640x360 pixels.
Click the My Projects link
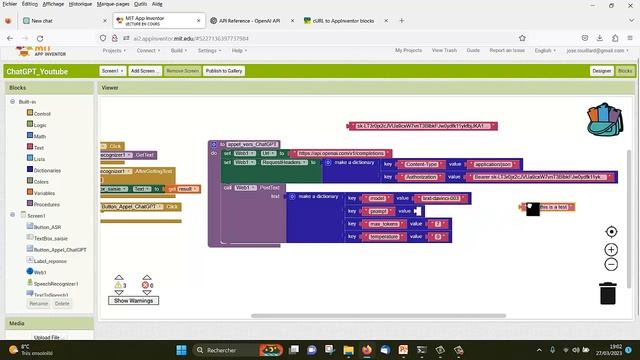coord(408,50)
